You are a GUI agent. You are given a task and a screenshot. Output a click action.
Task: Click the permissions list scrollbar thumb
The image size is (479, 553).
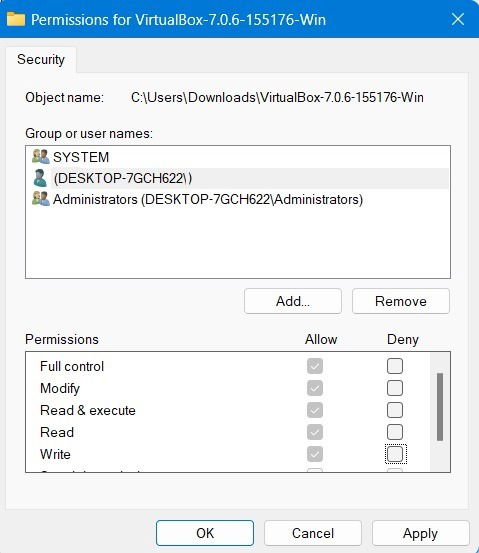point(440,407)
